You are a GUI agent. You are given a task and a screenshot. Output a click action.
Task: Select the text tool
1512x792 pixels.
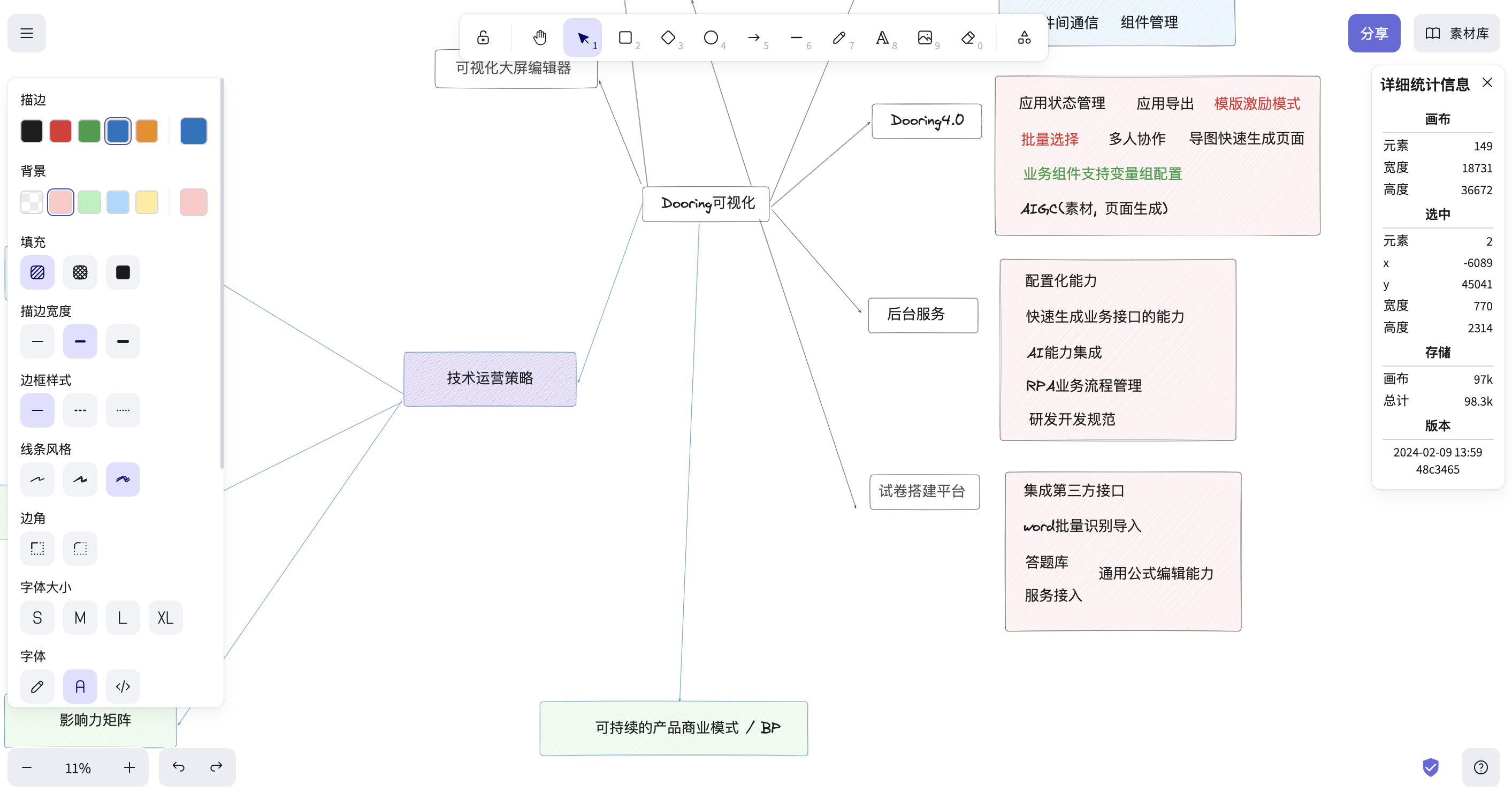click(x=882, y=37)
